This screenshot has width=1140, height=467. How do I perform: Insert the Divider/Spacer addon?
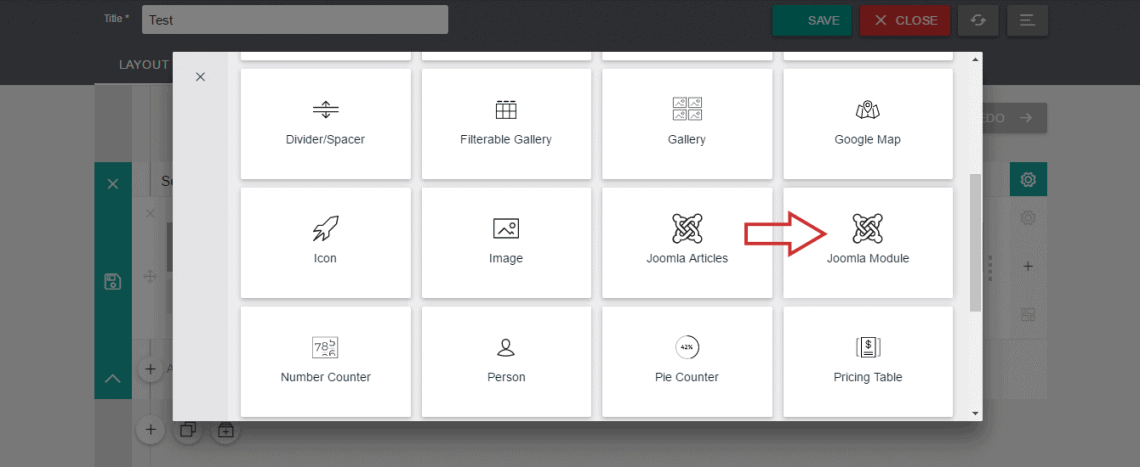(x=325, y=123)
